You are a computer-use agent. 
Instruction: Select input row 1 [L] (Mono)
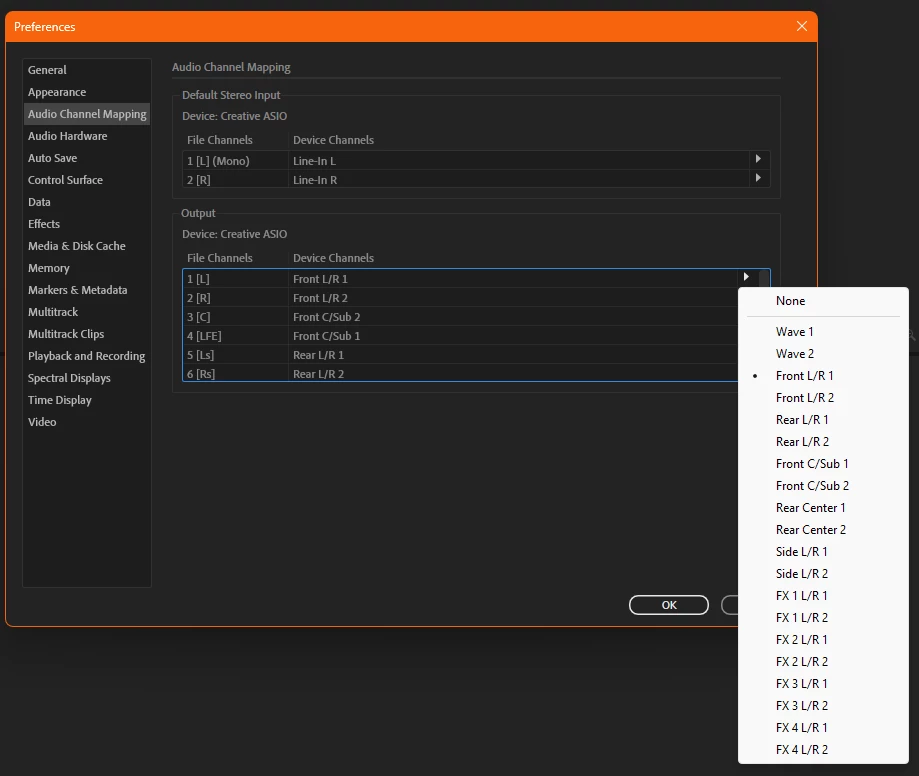click(x=476, y=161)
